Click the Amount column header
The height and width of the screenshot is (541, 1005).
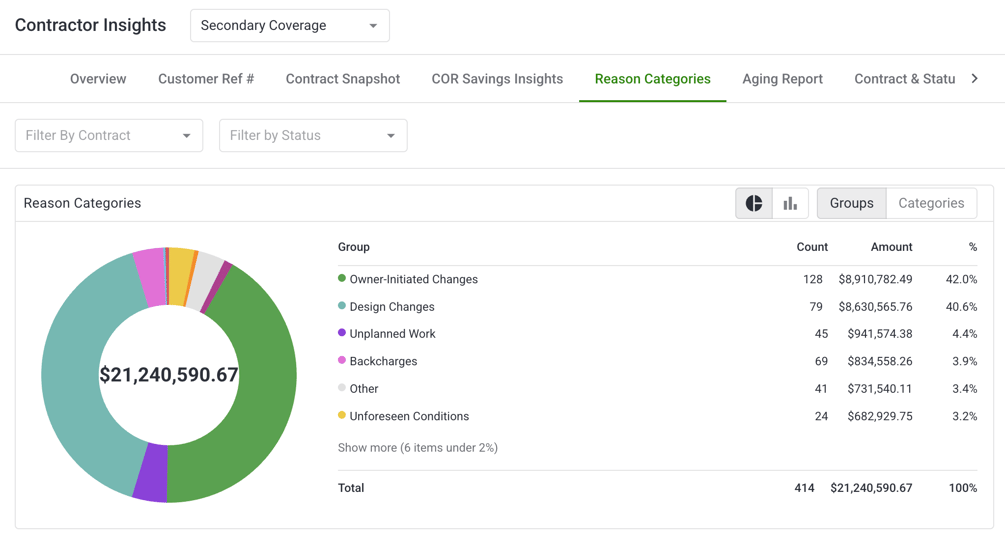click(892, 247)
